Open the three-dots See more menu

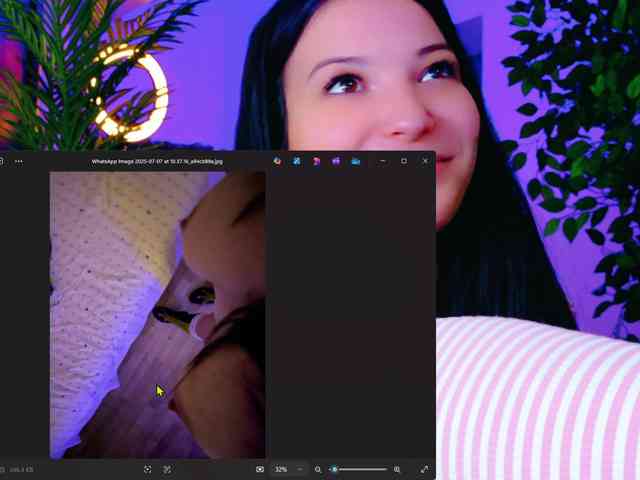pyautogui.click(x=19, y=162)
